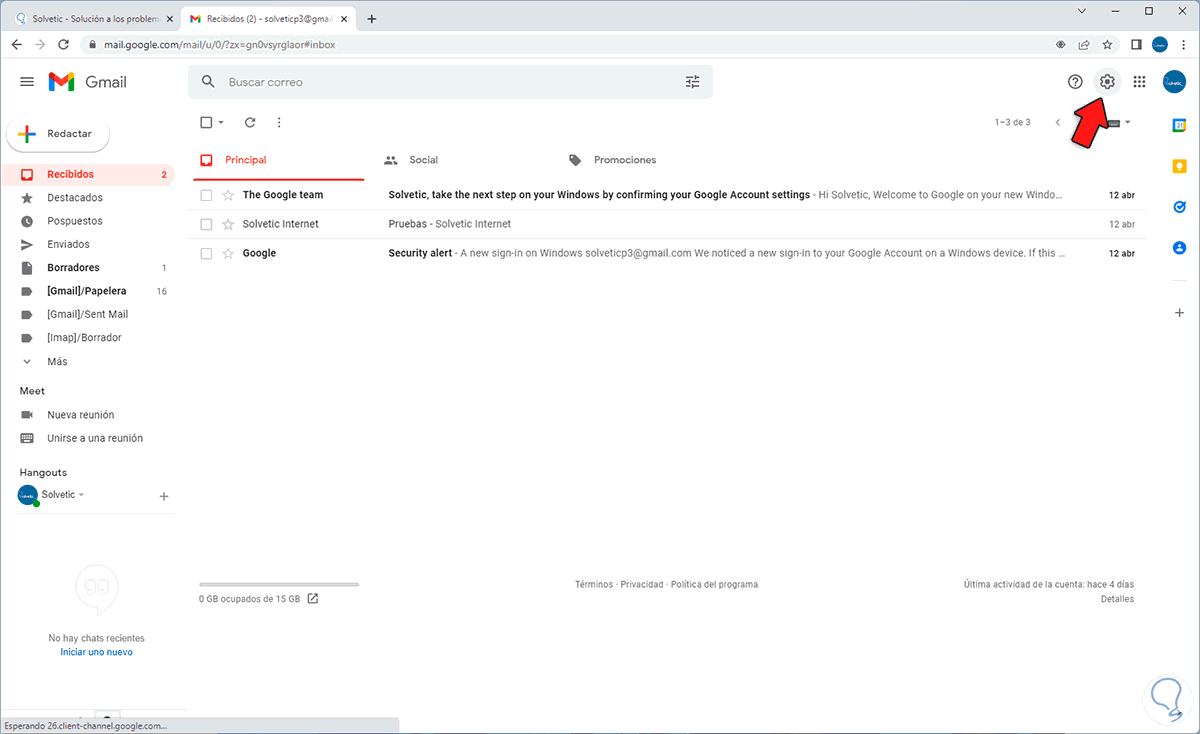Open [Gmail]/Papelera label
The height and width of the screenshot is (734, 1200).
point(88,291)
